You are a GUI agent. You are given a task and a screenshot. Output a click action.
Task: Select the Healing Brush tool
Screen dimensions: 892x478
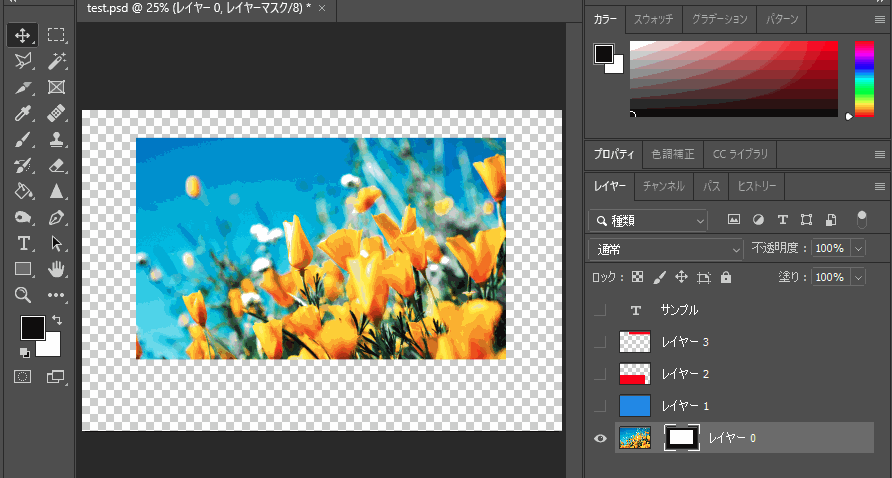pos(56,113)
